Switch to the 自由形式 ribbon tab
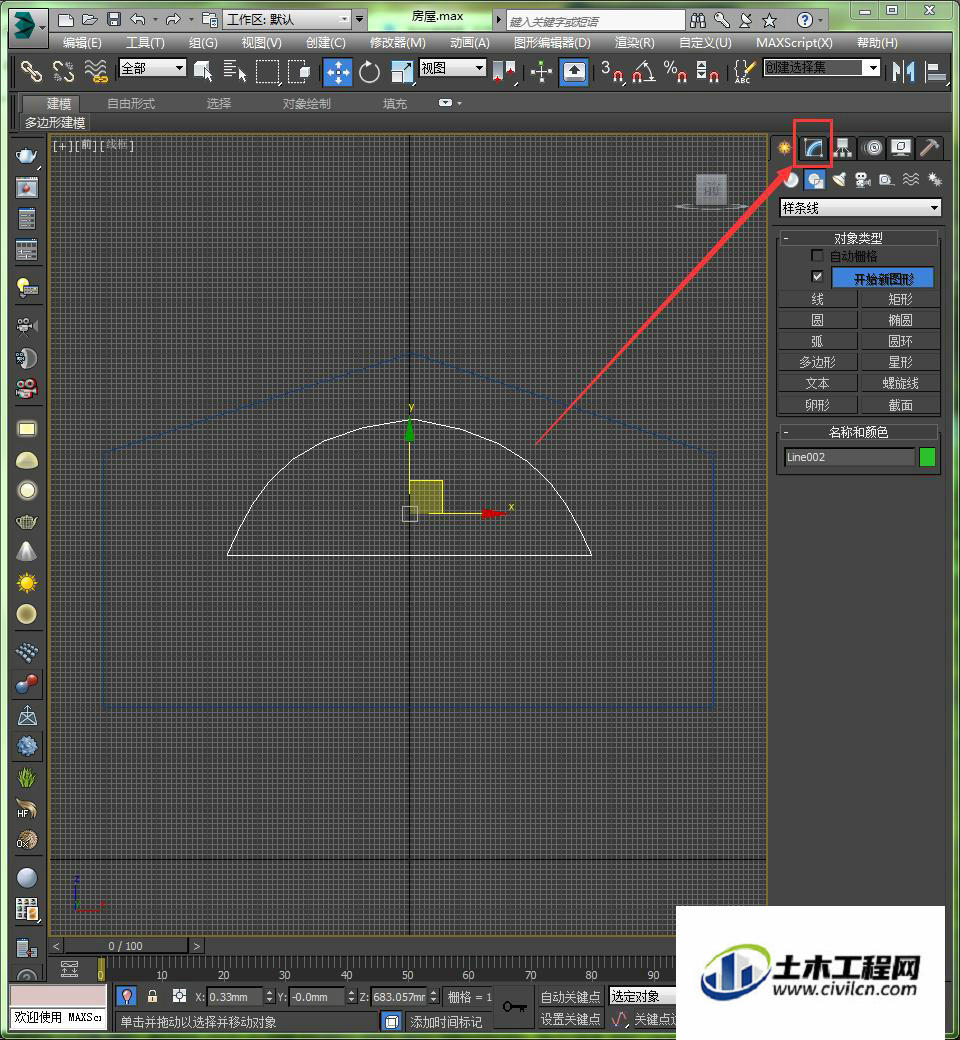The width and height of the screenshot is (960, 1040). click(x=131, y=104)
